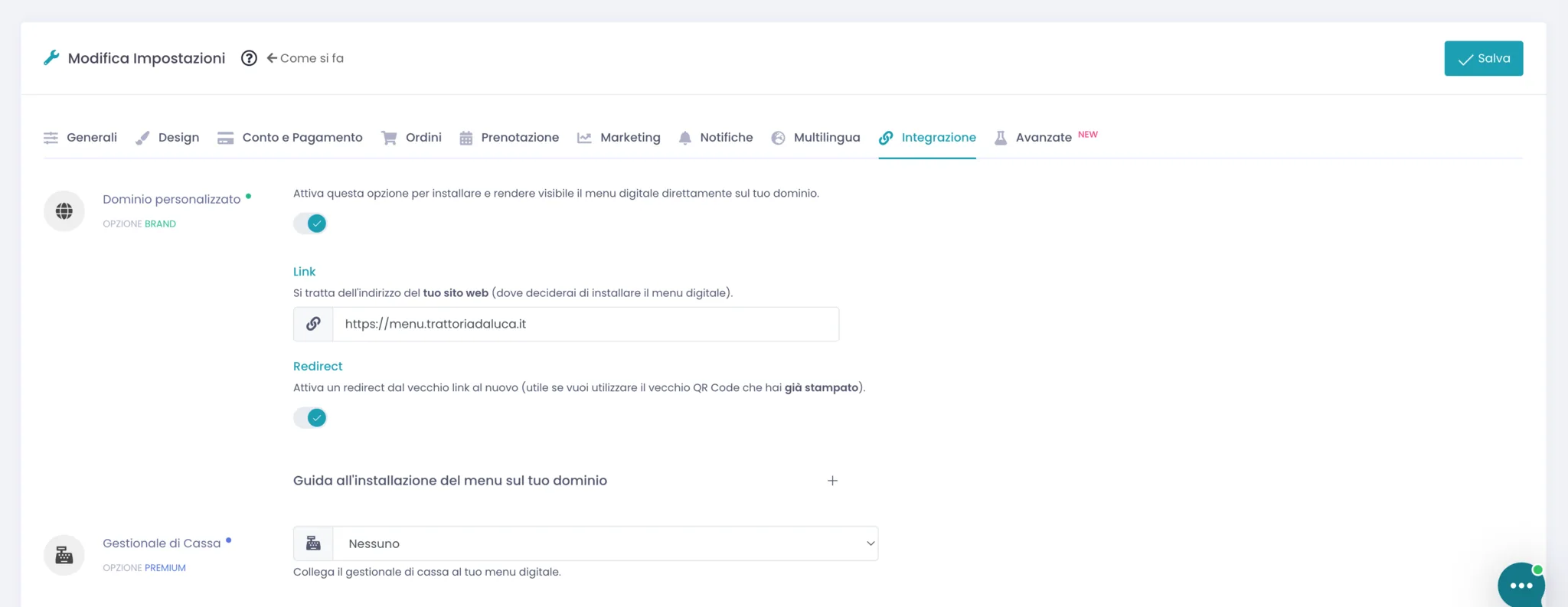Click the round cash register icon for Gestionale di Cassa
Image resolution: width=1568 pixels, height=607 pixels.
pos(64,555)
